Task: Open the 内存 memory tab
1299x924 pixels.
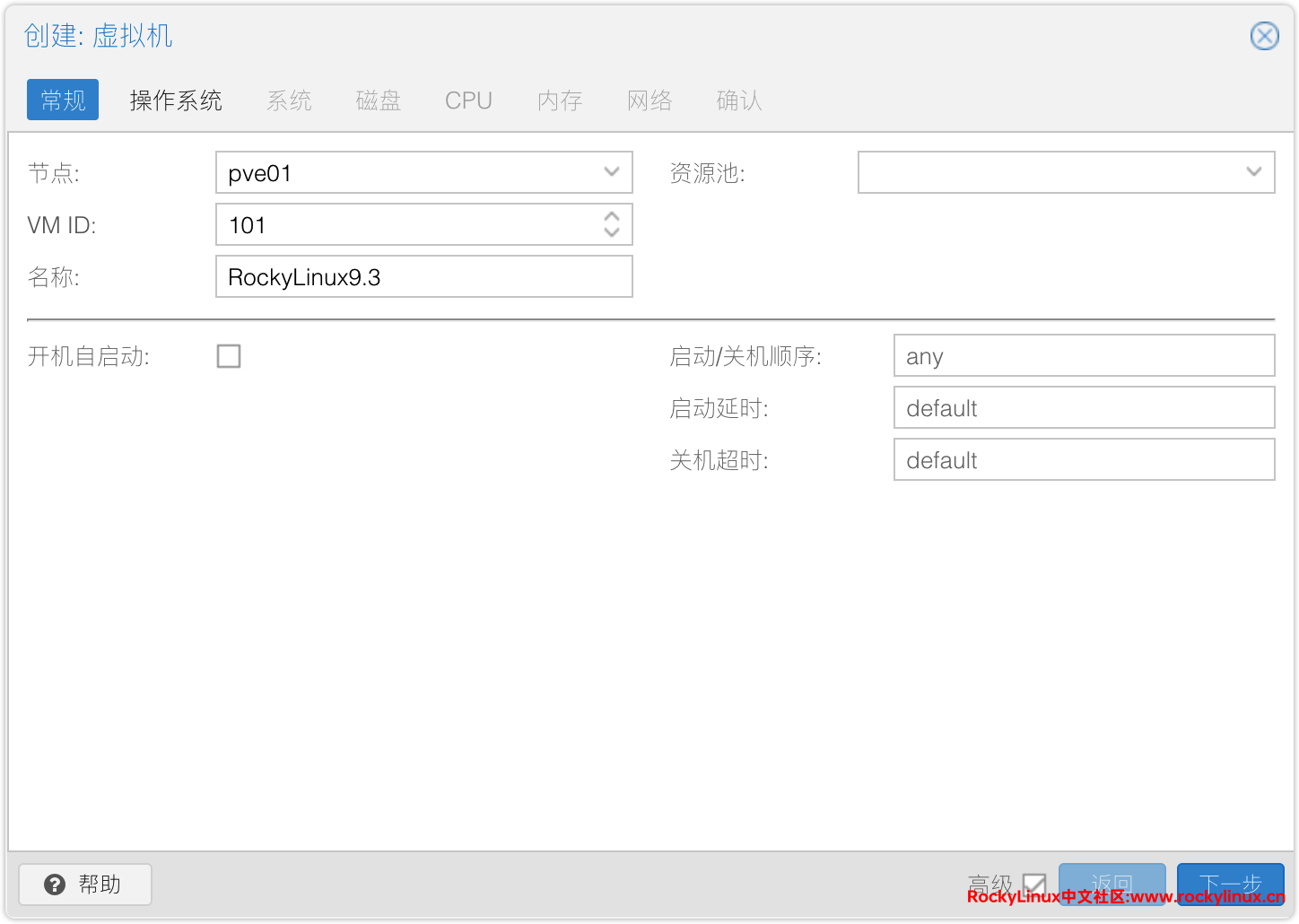Action: pyautogui.click(x=560, y=100)
